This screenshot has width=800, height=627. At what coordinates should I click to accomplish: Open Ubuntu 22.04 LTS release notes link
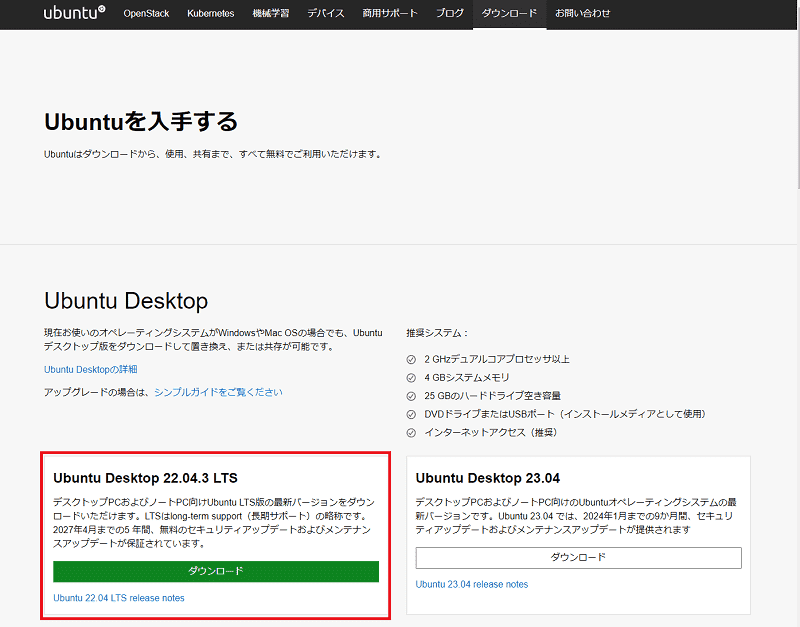[118, 598]
